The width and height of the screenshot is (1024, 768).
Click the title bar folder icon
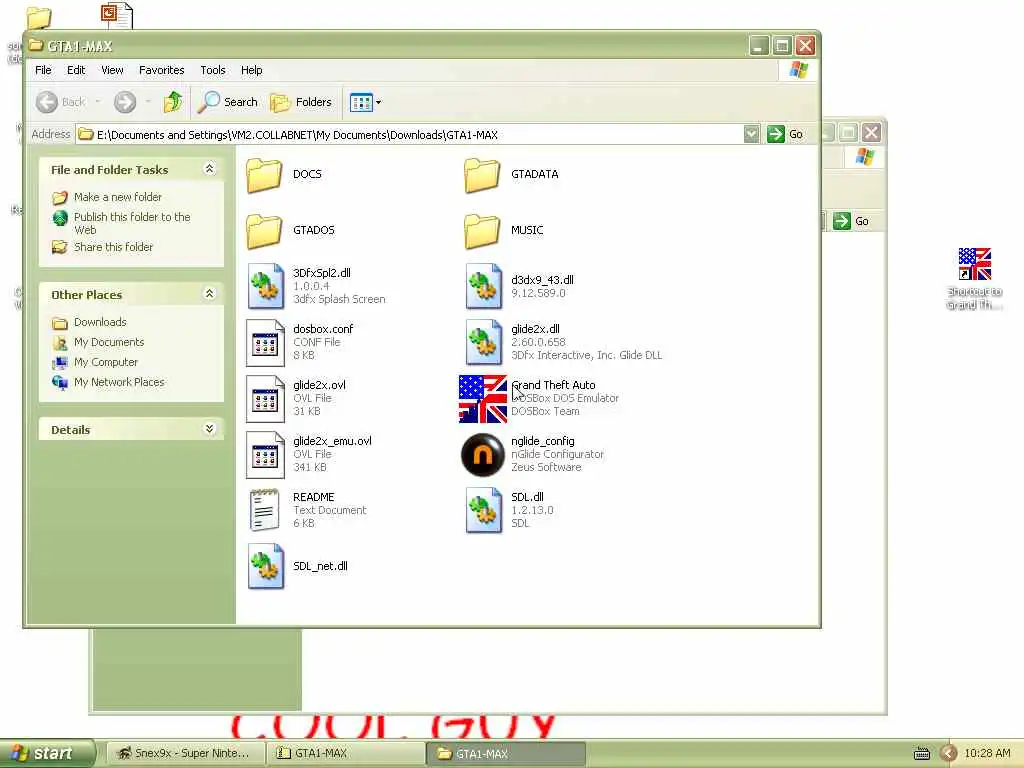coord(35,46)
